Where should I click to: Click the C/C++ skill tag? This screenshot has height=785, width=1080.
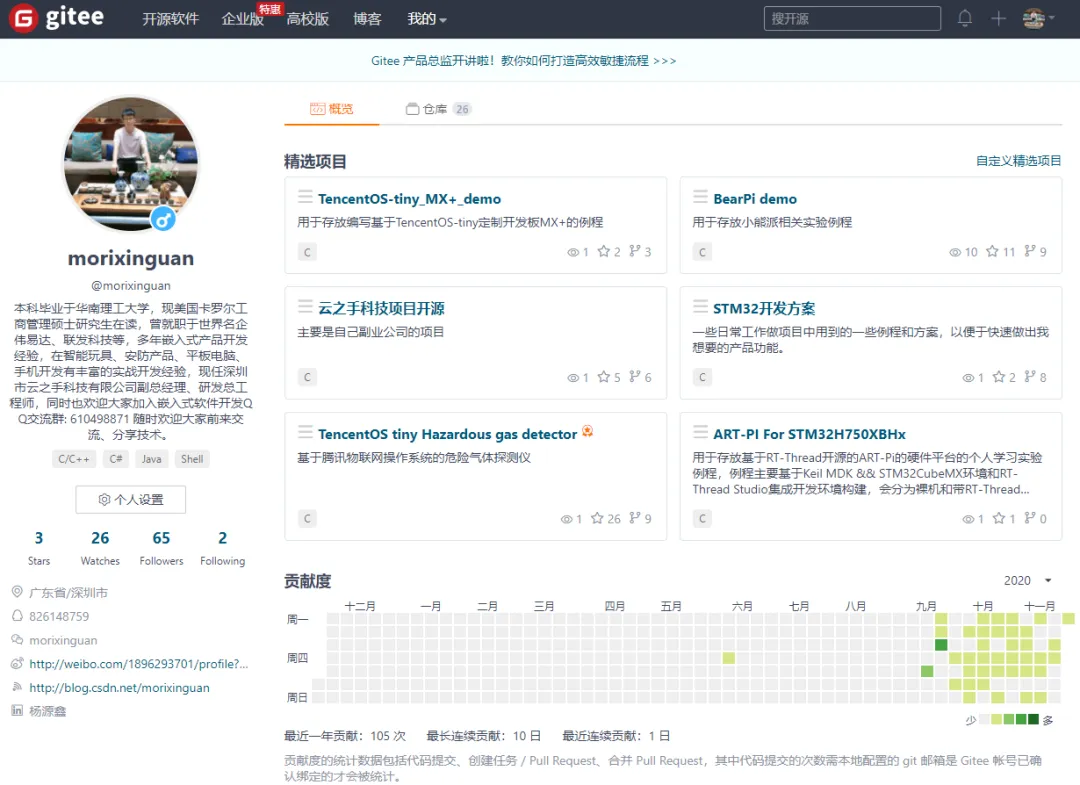(x=74, y=459)
